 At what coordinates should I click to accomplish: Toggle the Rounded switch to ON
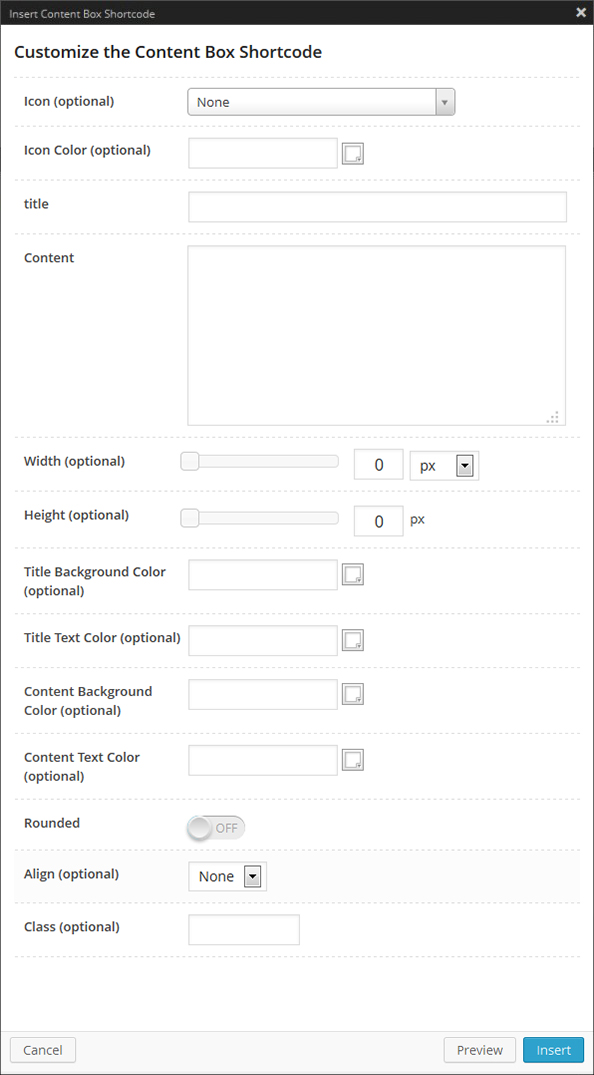215,828
